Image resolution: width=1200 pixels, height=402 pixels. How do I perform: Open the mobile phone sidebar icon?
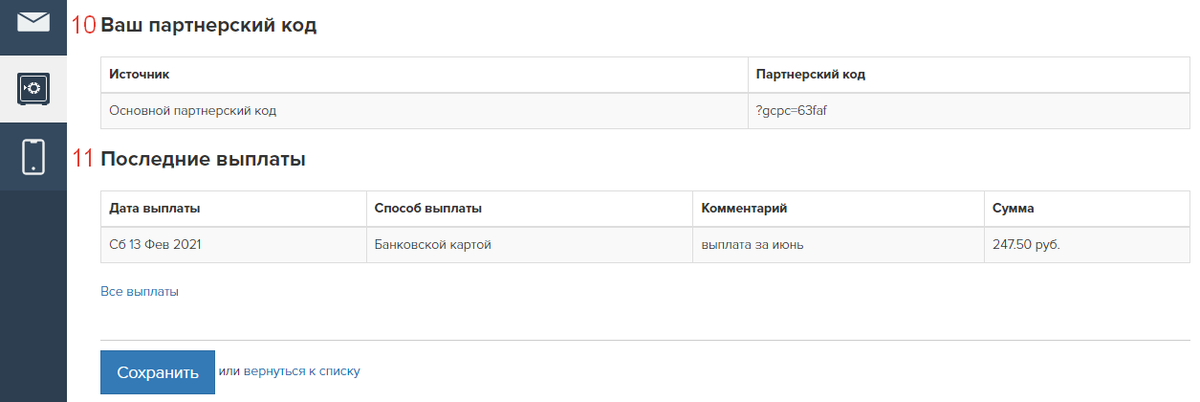[x=33, y=157]
